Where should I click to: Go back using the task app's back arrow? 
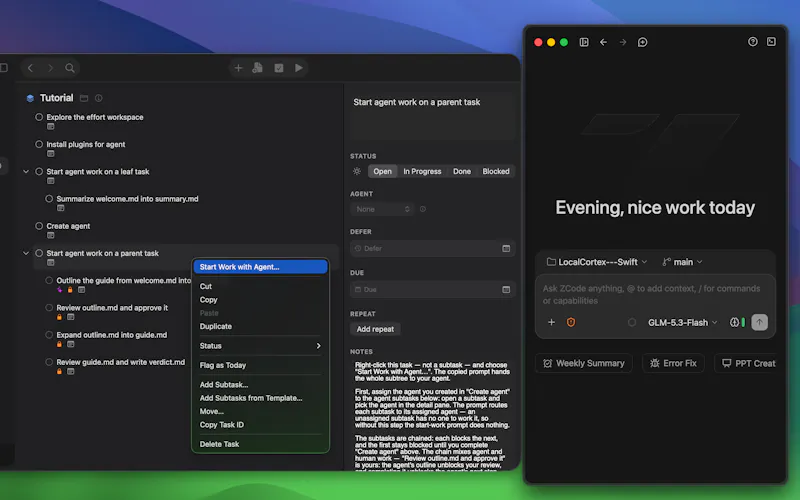[31, 68]
